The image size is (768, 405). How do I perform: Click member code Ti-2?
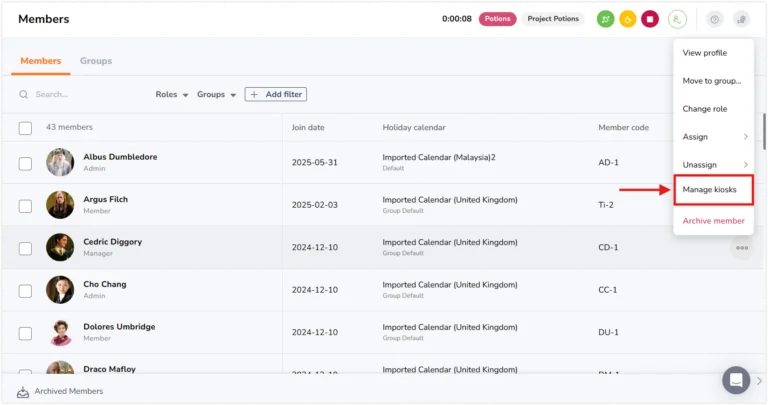tap(605, 205)
